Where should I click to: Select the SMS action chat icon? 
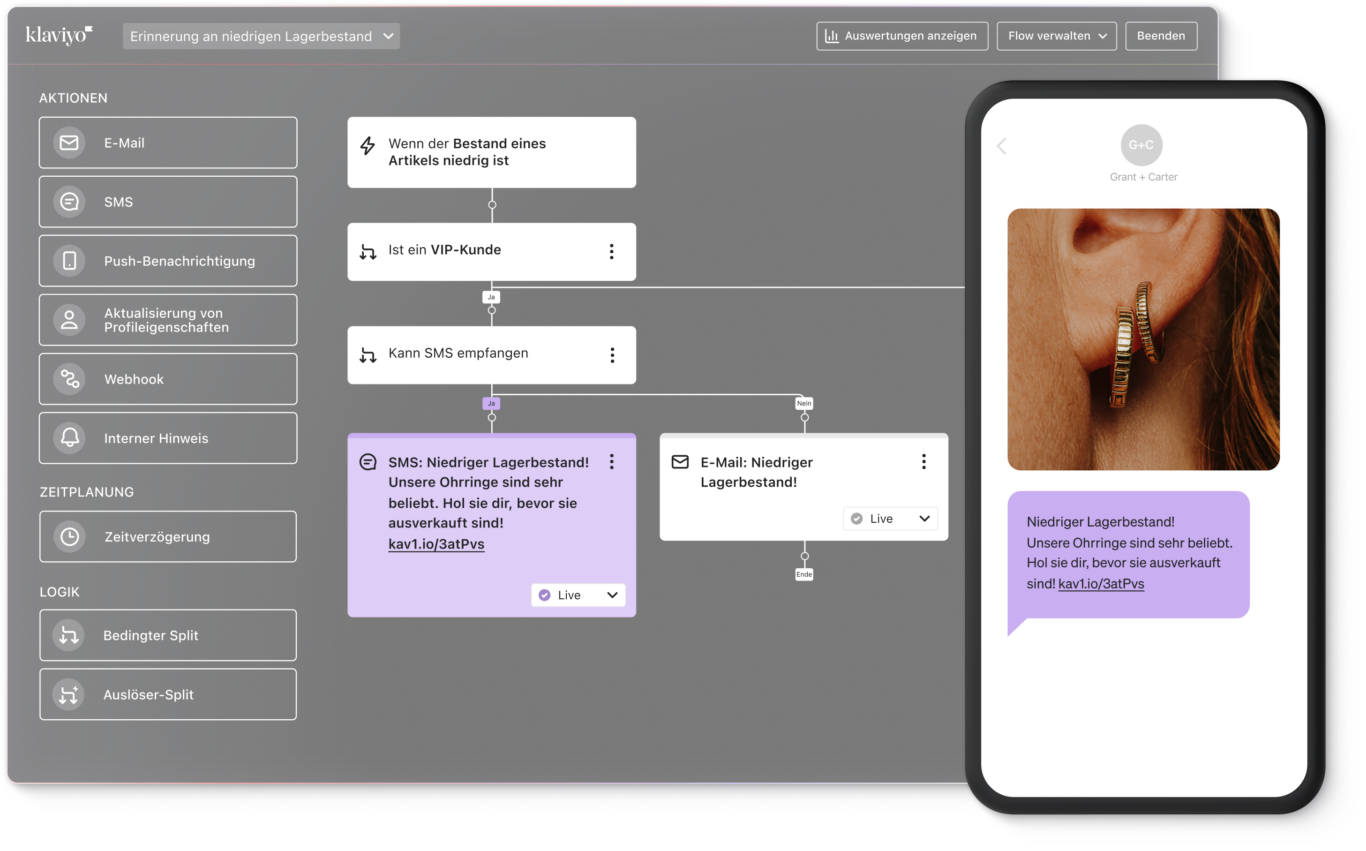(x=69, y=202)
